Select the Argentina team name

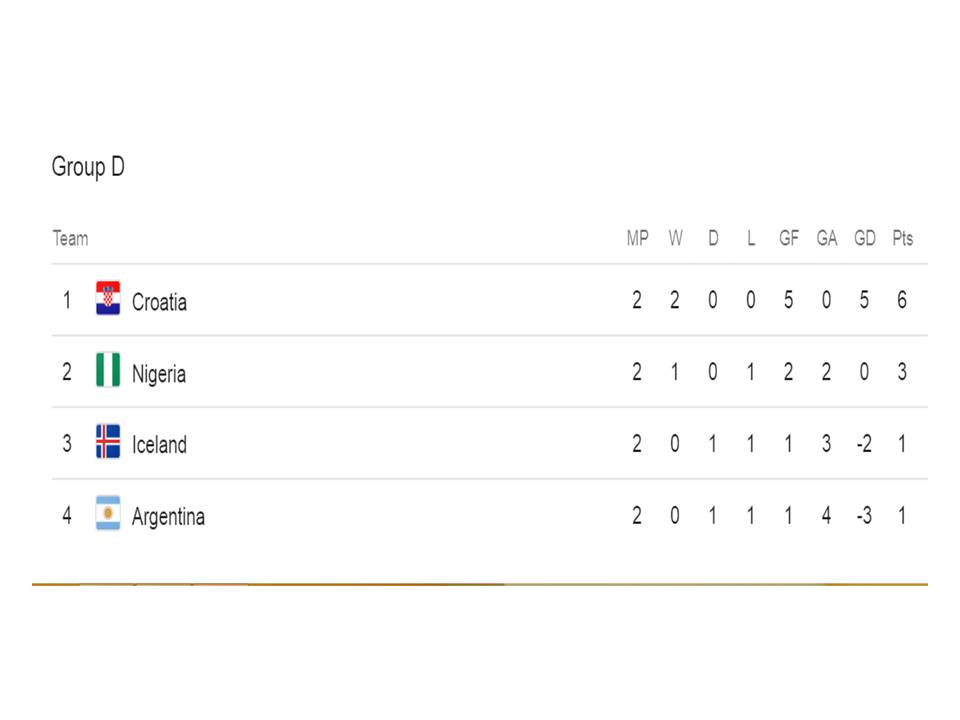click(x=168, y=517)
